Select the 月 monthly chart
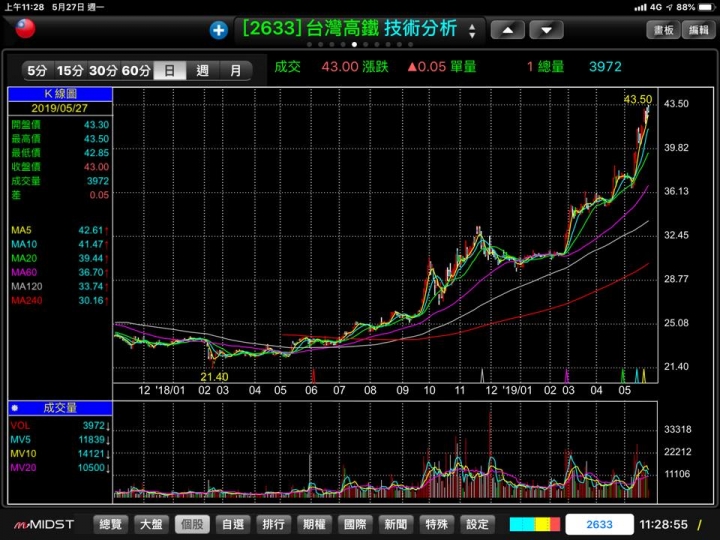The image size is (720, 540). (x=236, y=71)
